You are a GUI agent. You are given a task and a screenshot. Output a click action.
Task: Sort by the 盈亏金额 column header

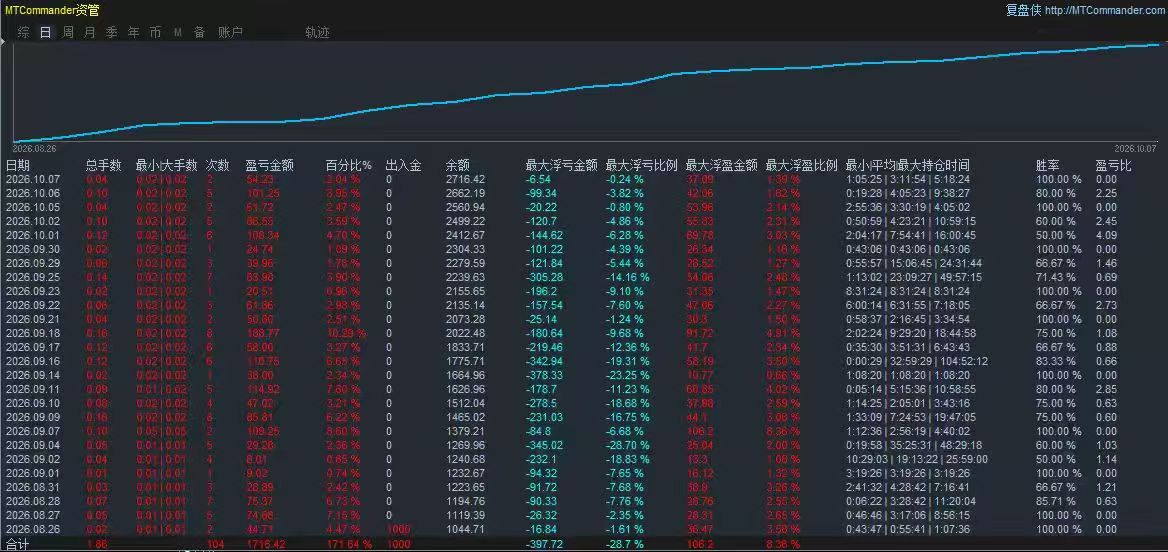[270, 165]
